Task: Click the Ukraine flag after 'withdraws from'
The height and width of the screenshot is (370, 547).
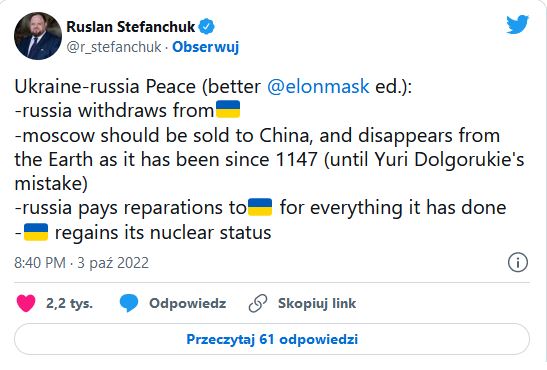Action: 228,109
